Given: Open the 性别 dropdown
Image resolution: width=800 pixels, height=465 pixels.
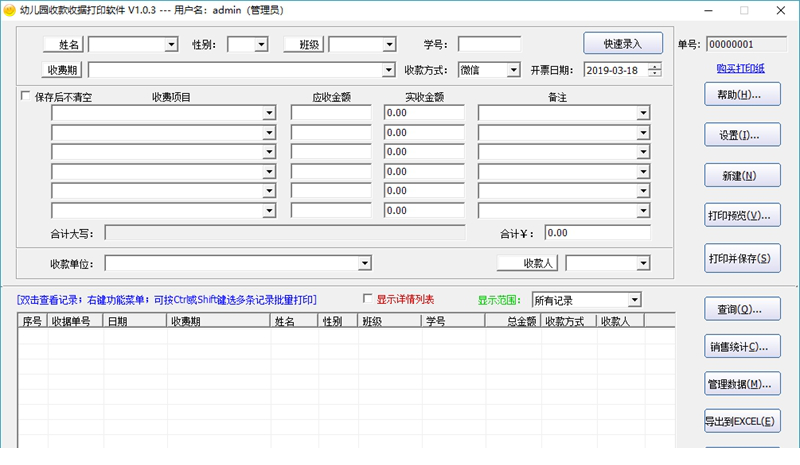Looking at the screenshot, I should (261, 44).
